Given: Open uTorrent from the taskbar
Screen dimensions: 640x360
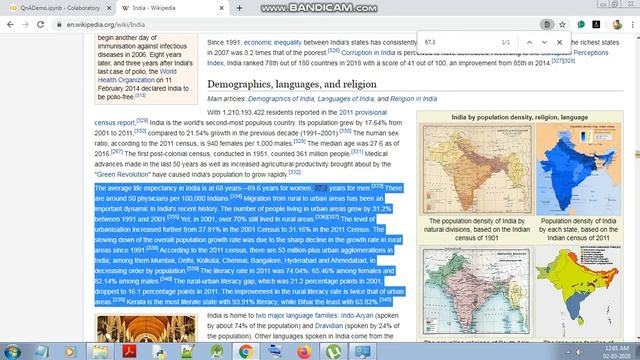Looking at the screenshot, I should tap(333, 351).
